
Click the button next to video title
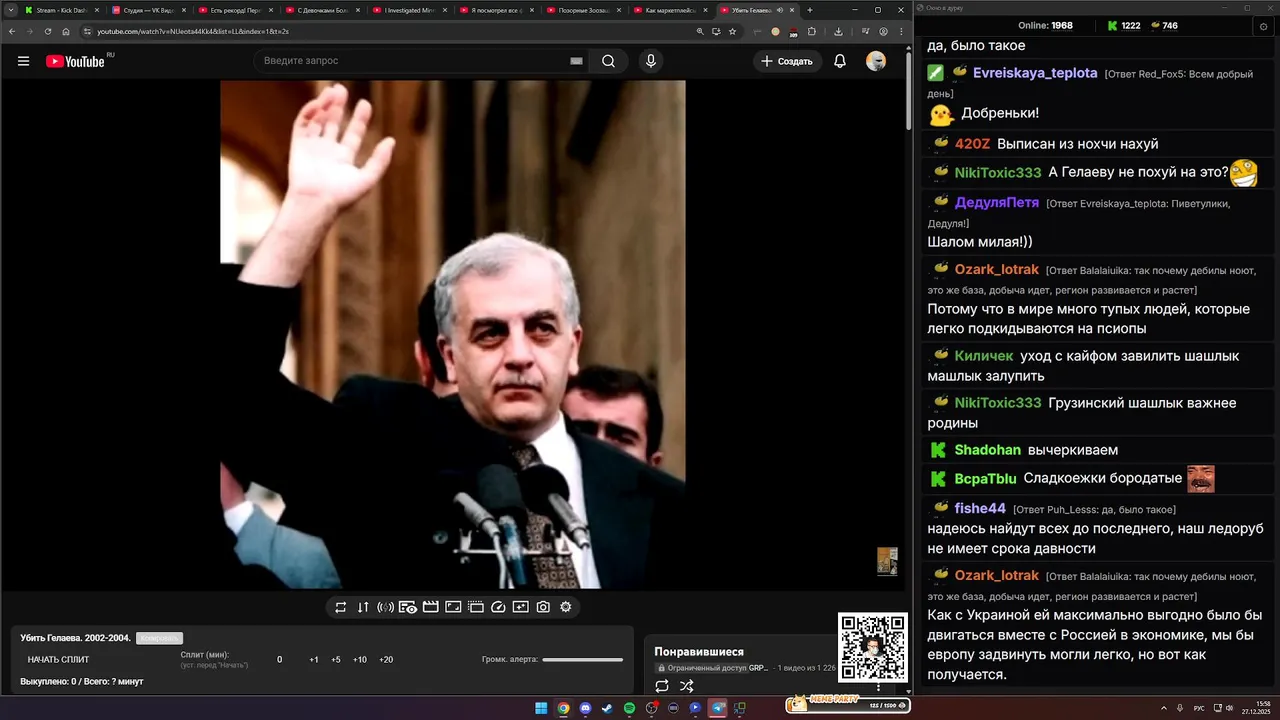(x=159, y=638)
